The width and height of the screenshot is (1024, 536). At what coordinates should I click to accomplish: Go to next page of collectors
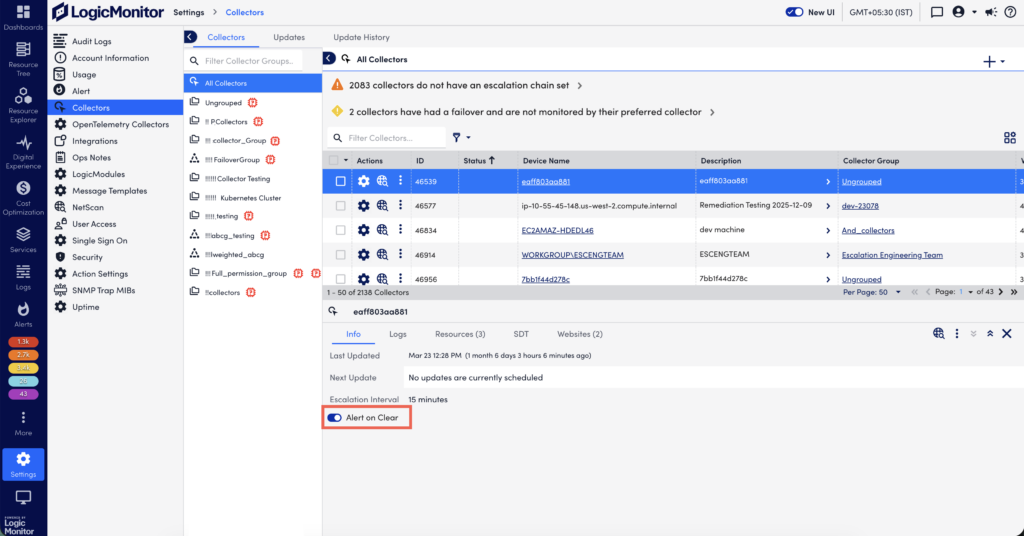click(x=1000, y=292)
